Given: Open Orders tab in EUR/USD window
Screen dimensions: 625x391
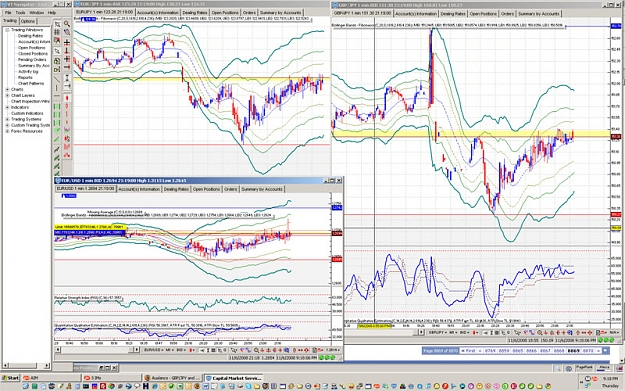Looking at the screenshot, I should click(x=230, y=189).
